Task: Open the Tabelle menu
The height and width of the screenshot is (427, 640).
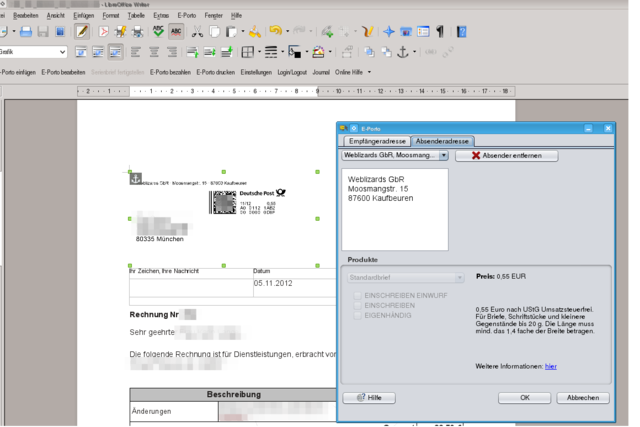Action: coord(136,16)
